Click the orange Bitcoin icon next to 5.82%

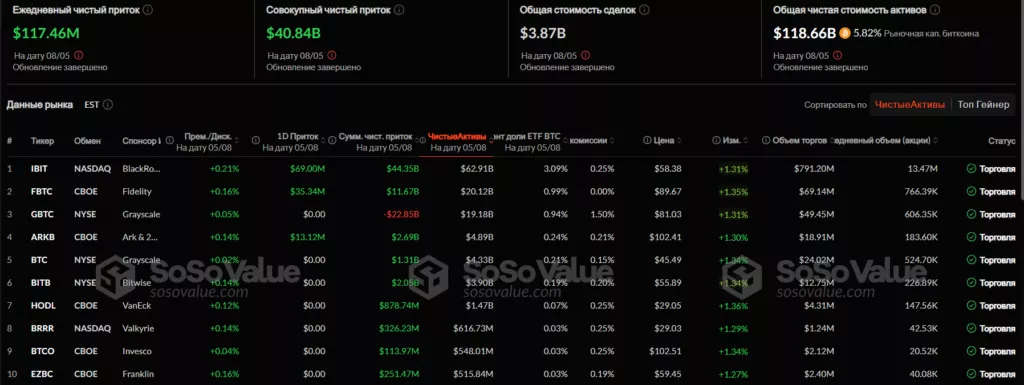tap(844, 33)
